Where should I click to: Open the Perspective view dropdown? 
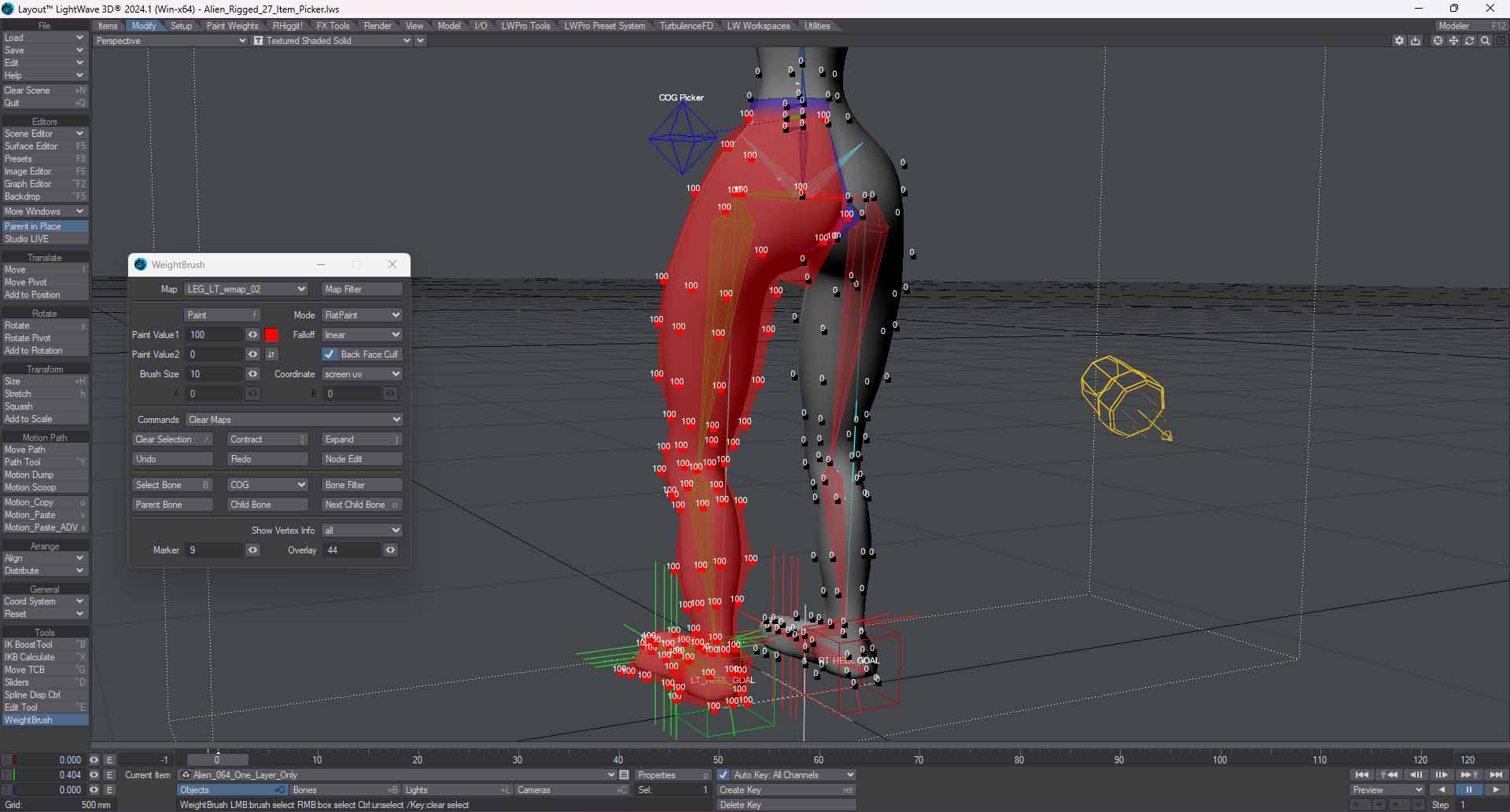[171, 41]
